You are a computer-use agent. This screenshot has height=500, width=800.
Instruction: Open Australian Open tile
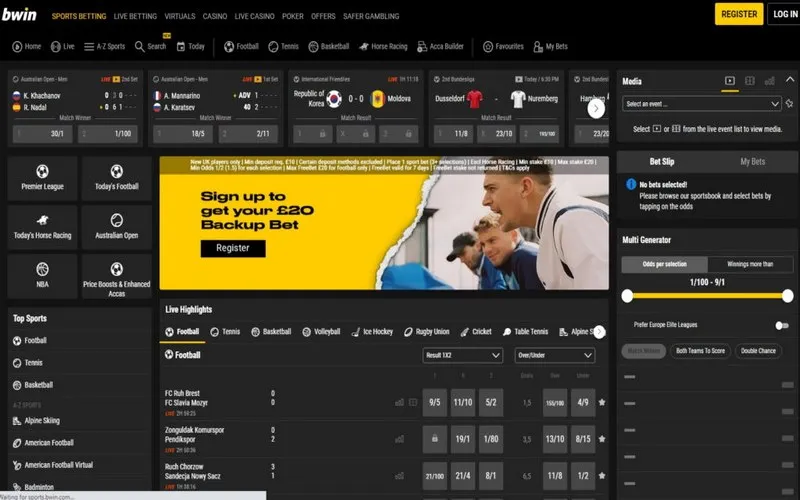coord(117,227)
